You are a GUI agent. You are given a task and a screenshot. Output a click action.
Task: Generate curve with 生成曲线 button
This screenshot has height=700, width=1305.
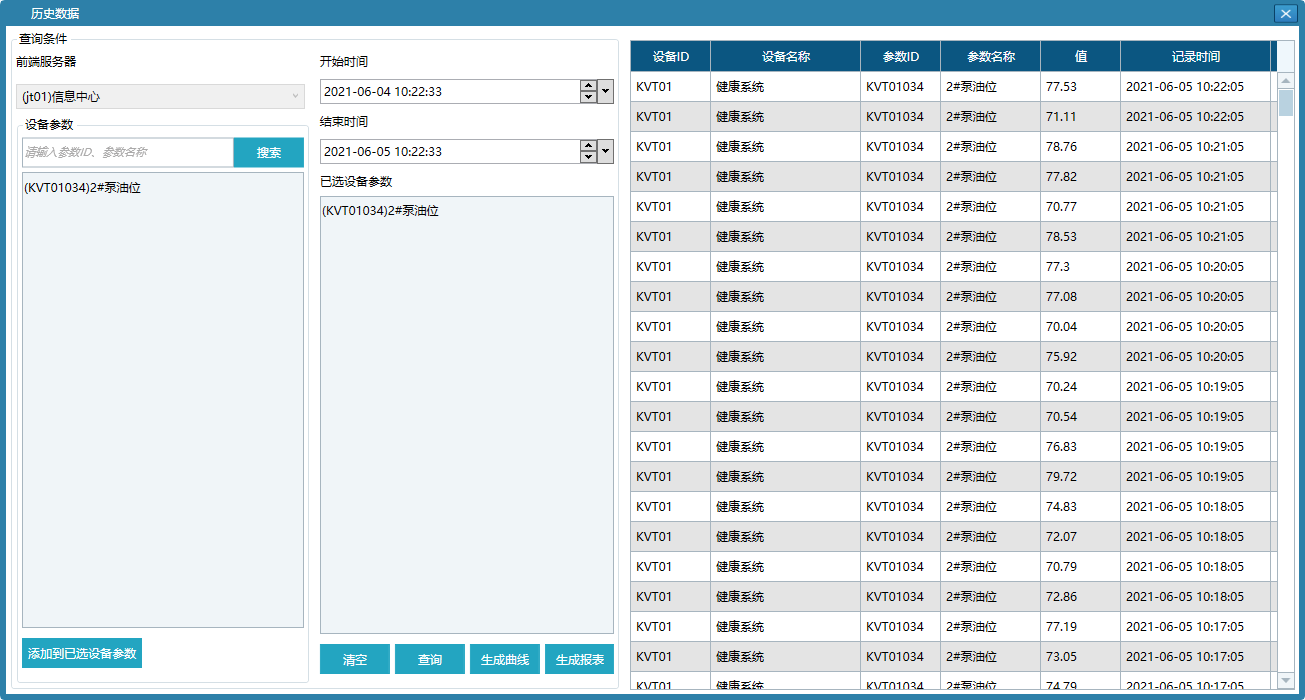(505, 660)
